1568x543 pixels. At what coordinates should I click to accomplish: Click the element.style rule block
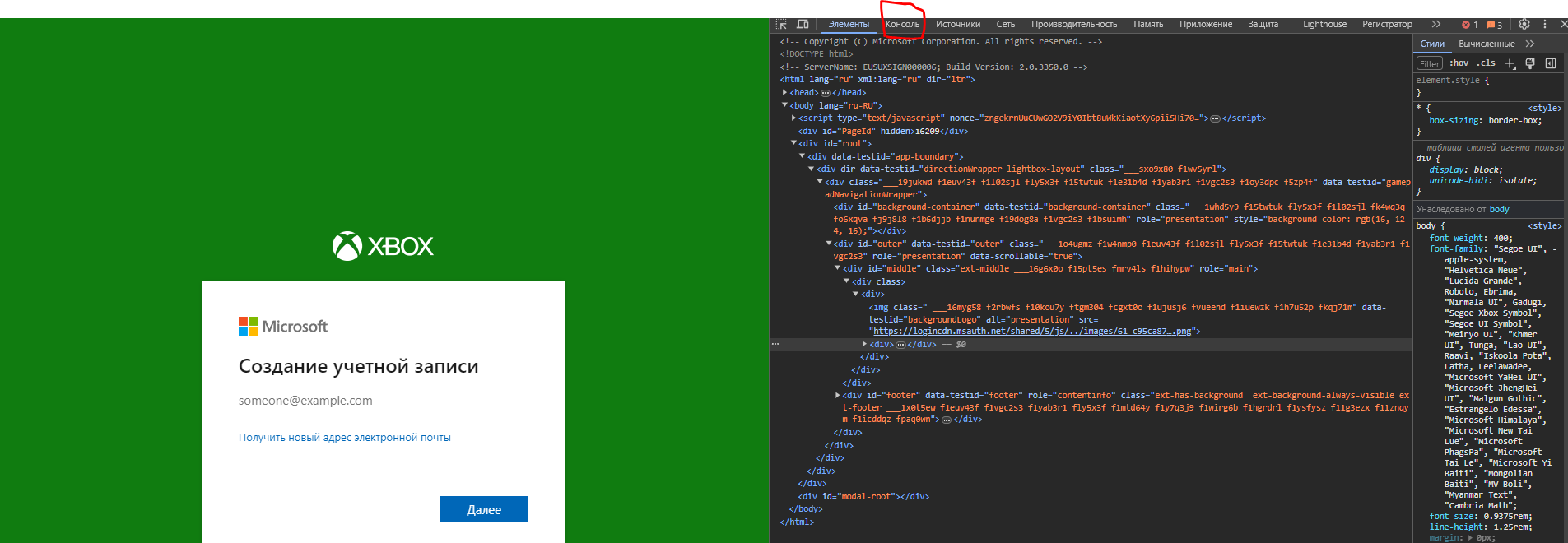click(1490, 86)
